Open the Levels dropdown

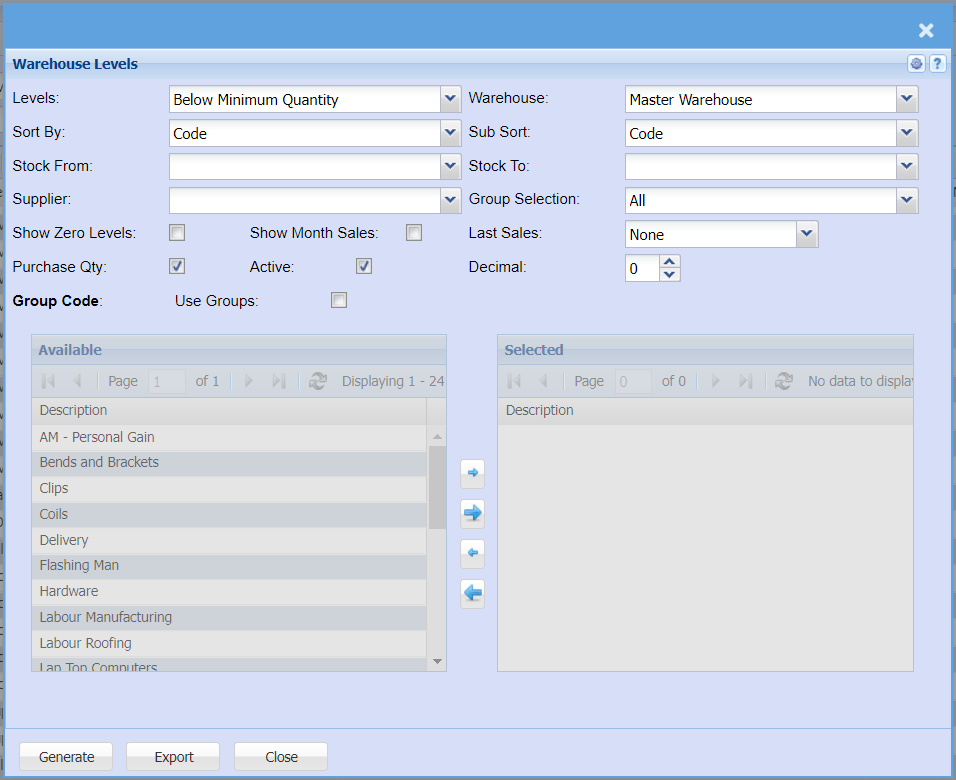pyautogui.click(x=450, y=99)
